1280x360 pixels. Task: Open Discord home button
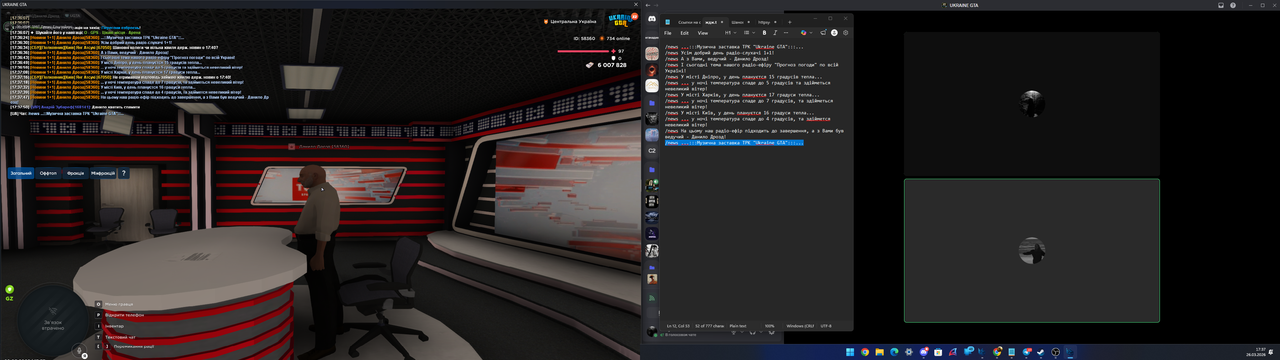[652, 19]
